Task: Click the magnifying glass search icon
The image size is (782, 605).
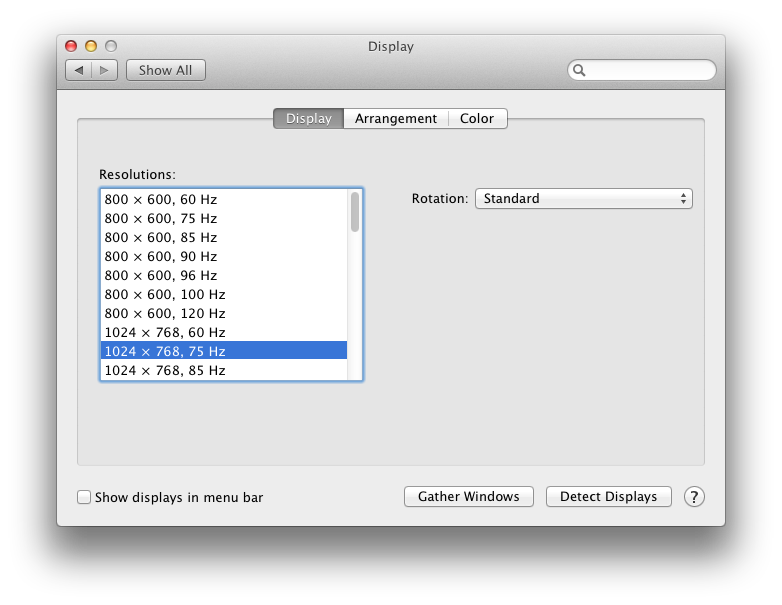Action: pos(579,70)
